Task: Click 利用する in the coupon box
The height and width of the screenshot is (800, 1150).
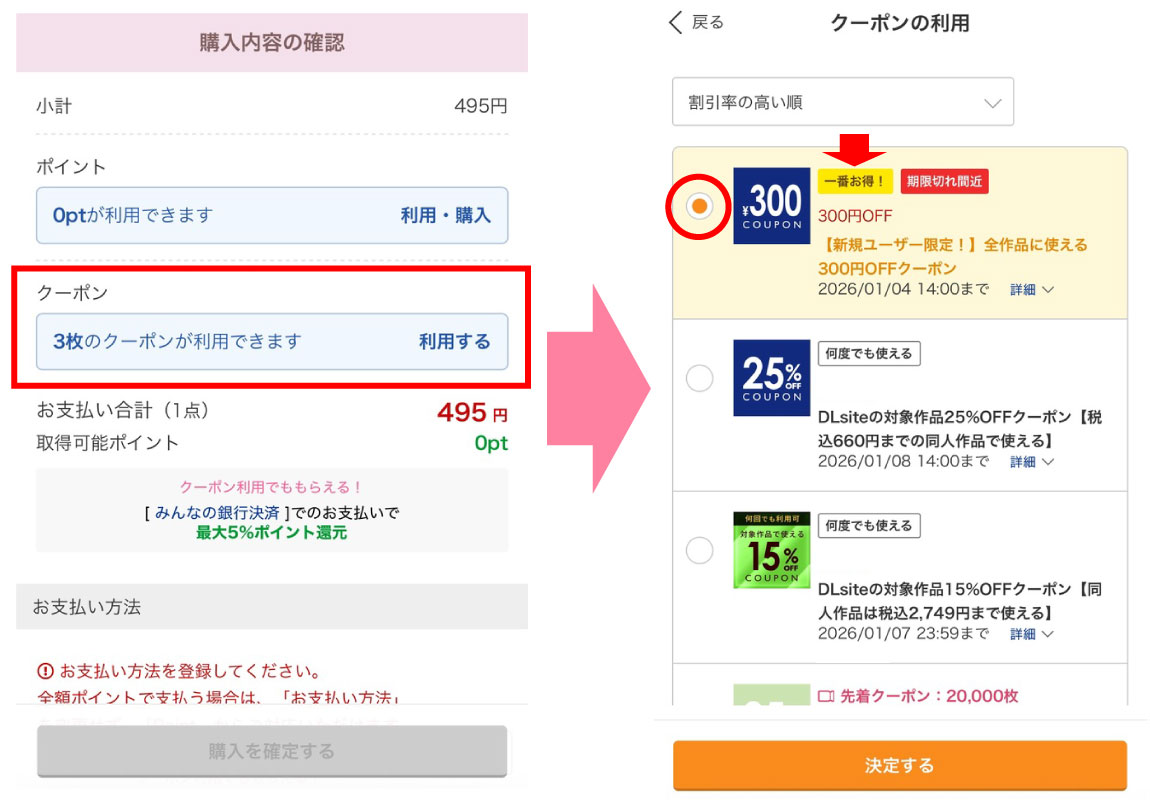Action: [454, 342]
